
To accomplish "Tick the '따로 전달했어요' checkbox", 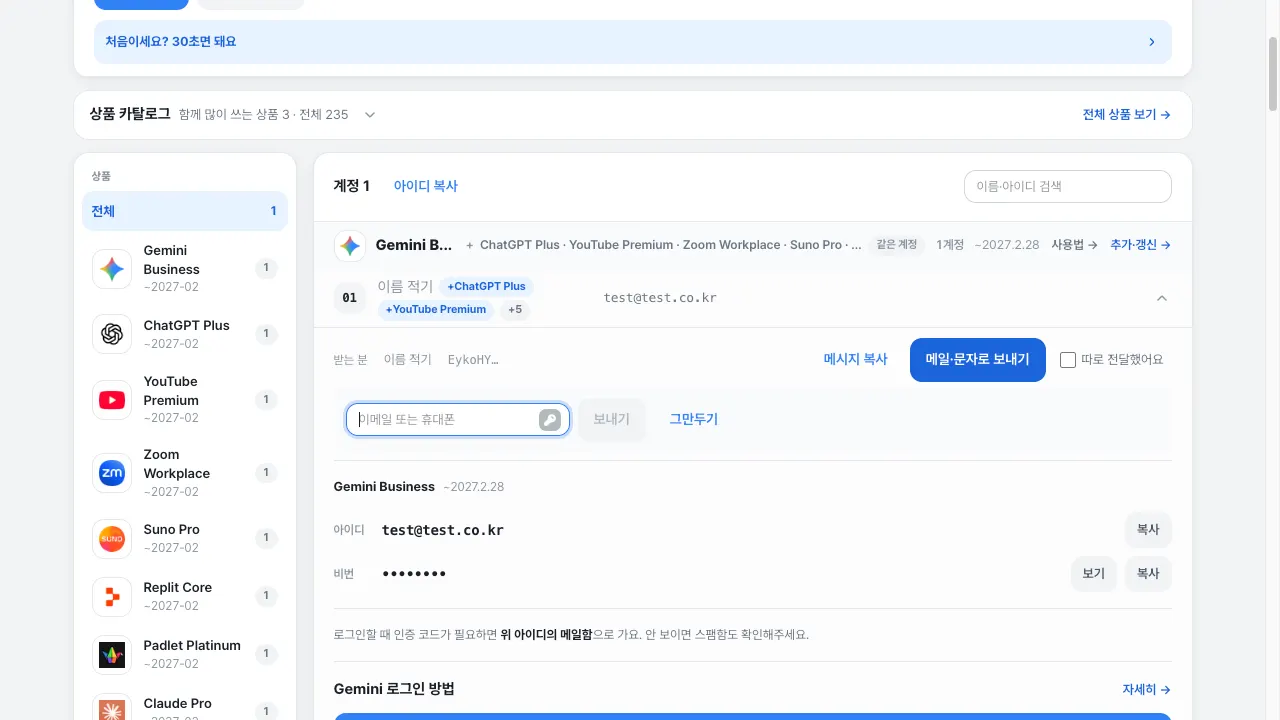I will click(x=1068, y=360).
